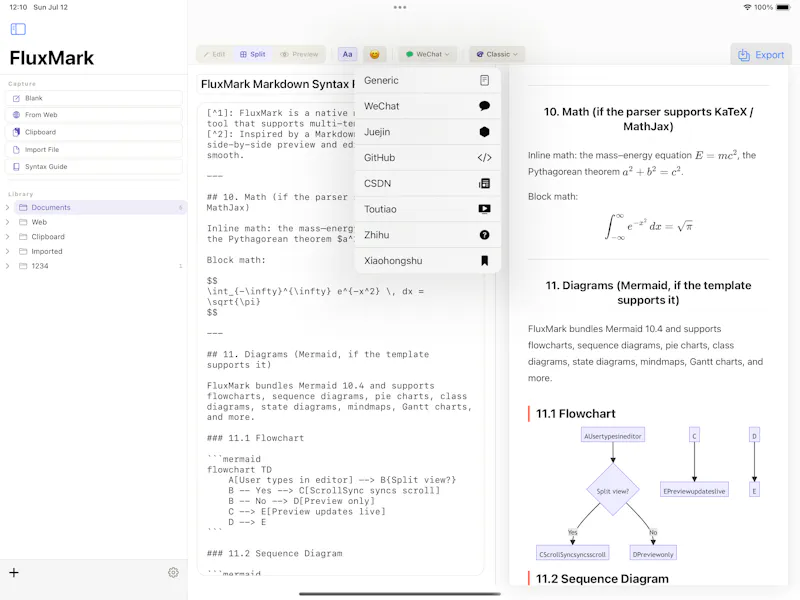Click the CSDN newspaper icon
Screen dimensions: 800x600
click(484, 183)
